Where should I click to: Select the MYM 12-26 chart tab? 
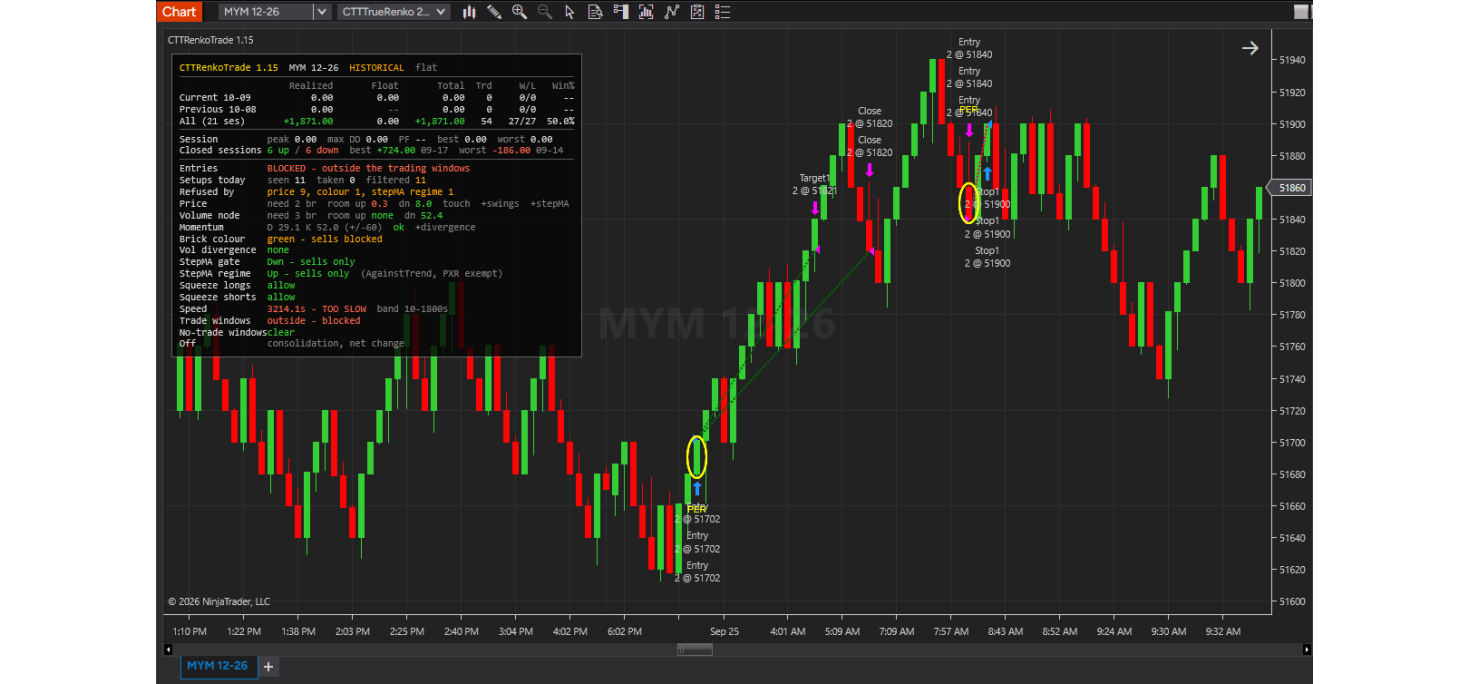(x=219, y=666)
